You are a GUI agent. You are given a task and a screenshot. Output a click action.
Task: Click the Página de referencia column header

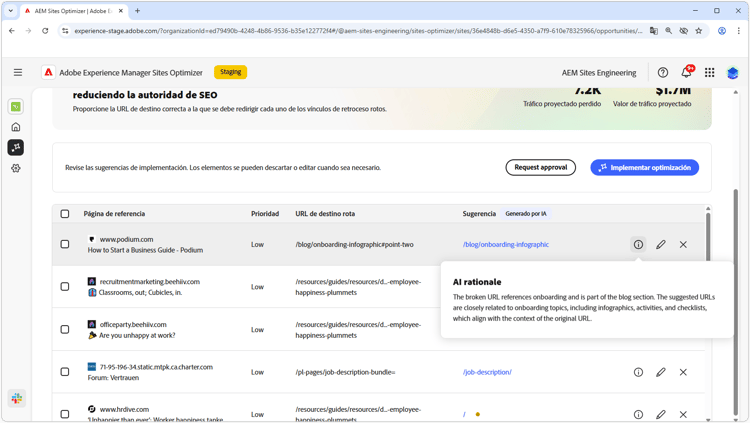click(114, 214)
